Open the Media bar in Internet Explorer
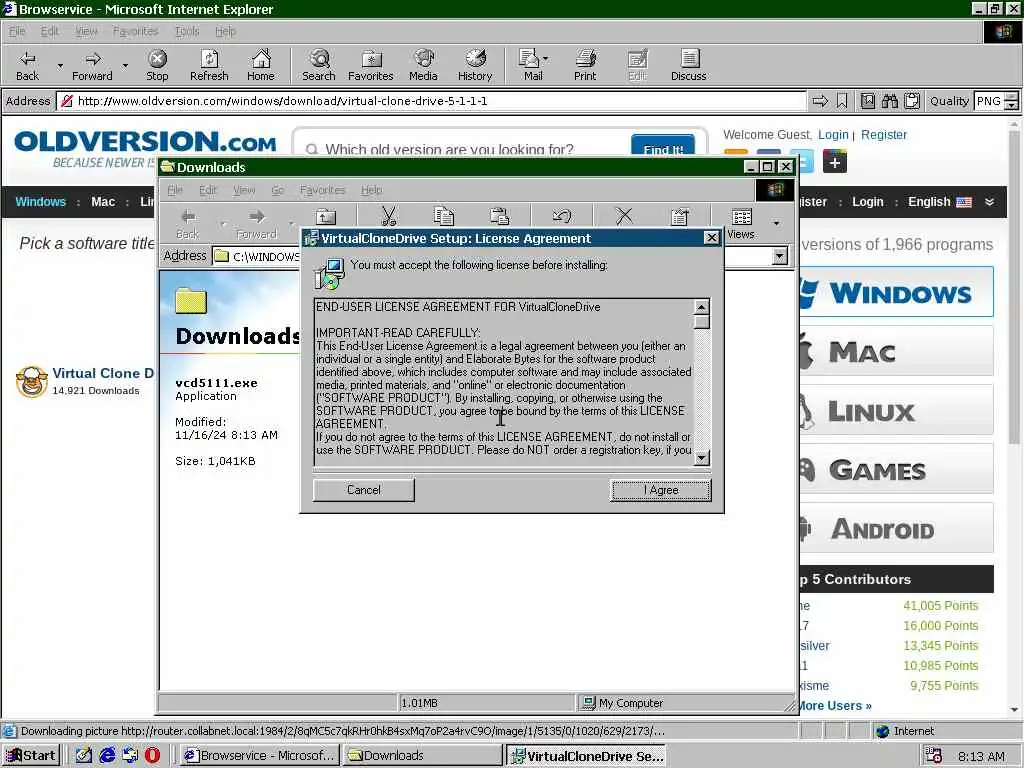Image resolution: width=1024 pixels, height=768 pixels. tap(423, 65)
